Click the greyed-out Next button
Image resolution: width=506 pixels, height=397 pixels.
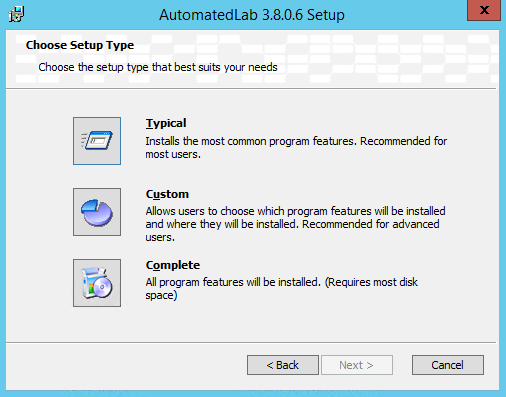tap(357, 365)
